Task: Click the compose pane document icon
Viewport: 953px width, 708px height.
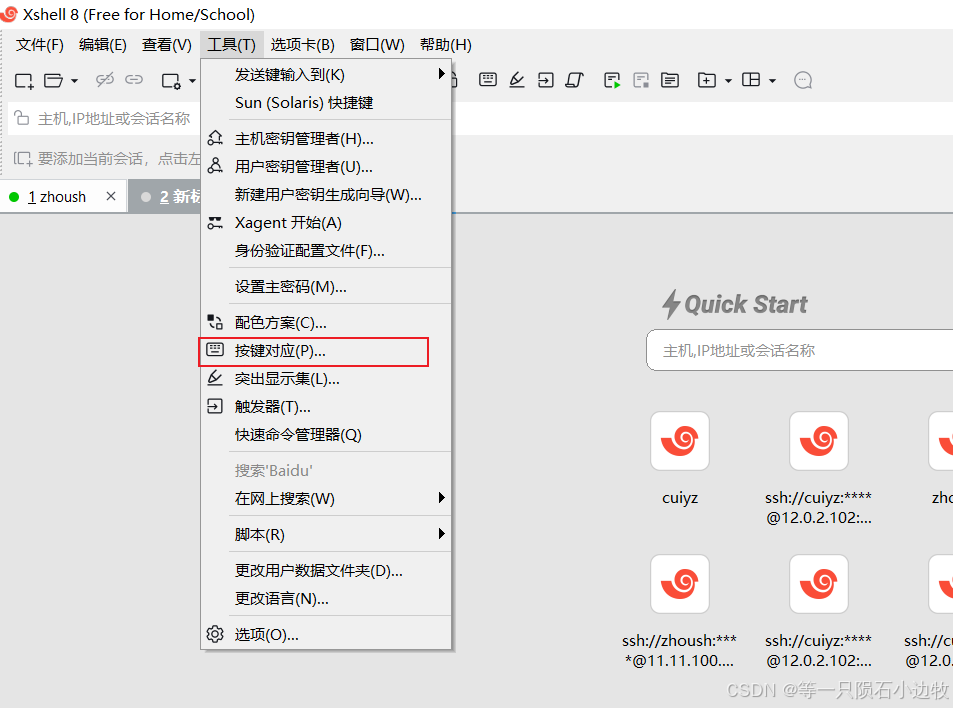Action: (x=670, y=80)
